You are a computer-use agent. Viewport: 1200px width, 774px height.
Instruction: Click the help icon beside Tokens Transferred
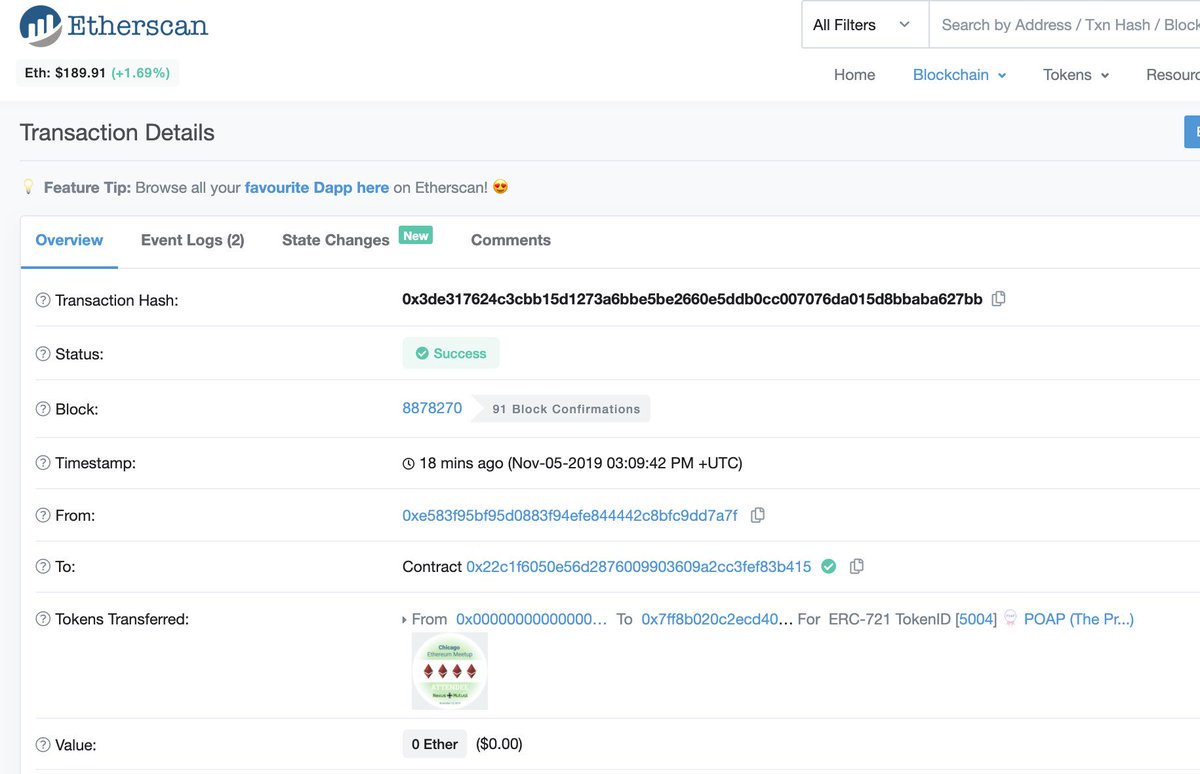point(43,619)
